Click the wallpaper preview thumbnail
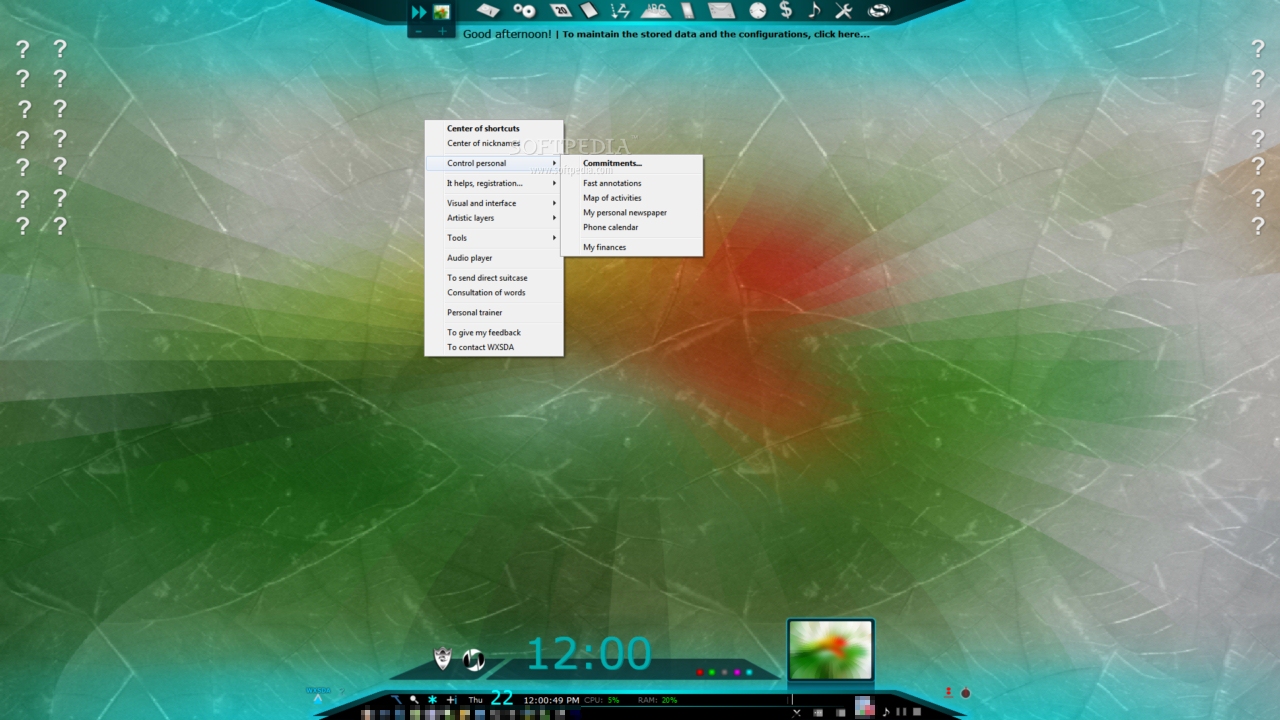 (831, 650)
